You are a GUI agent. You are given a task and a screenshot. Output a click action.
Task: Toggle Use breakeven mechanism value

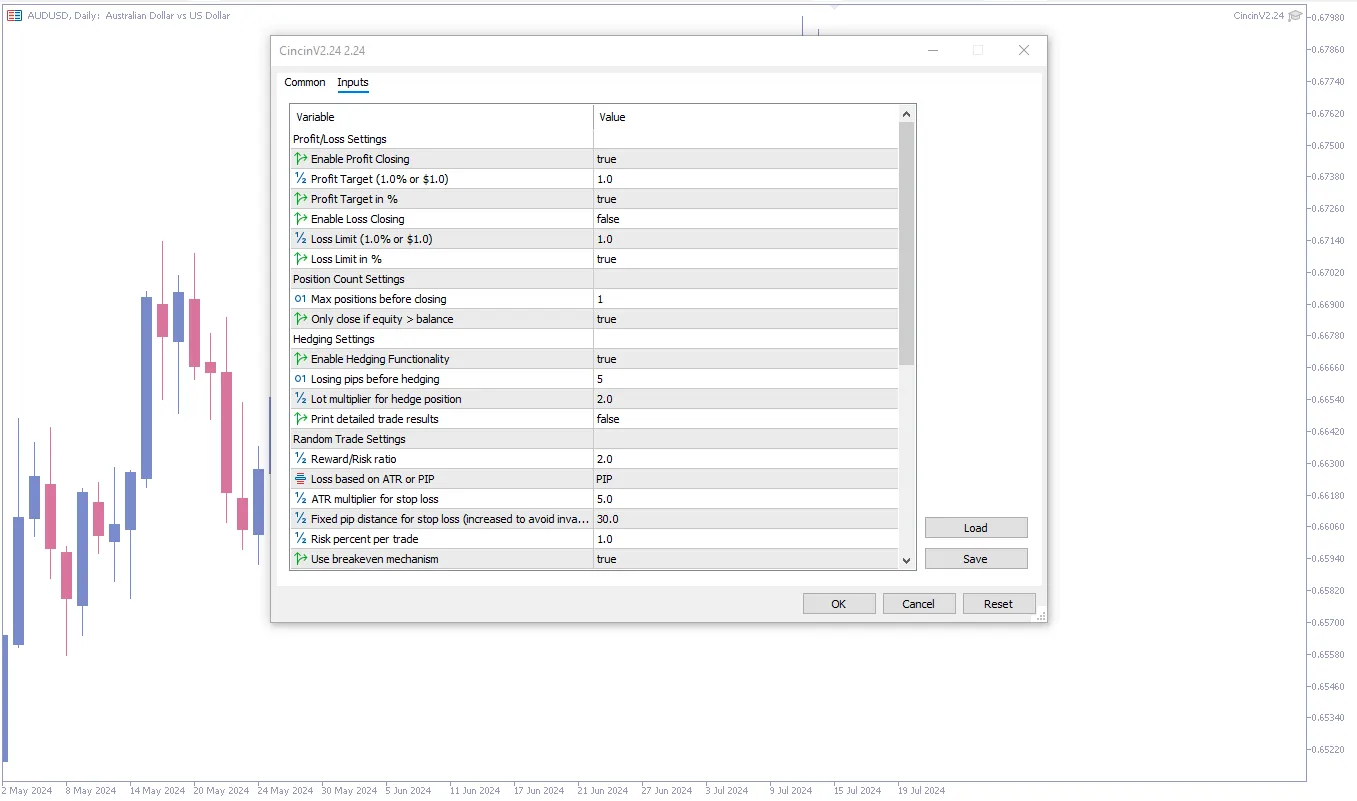click(745, 559)
